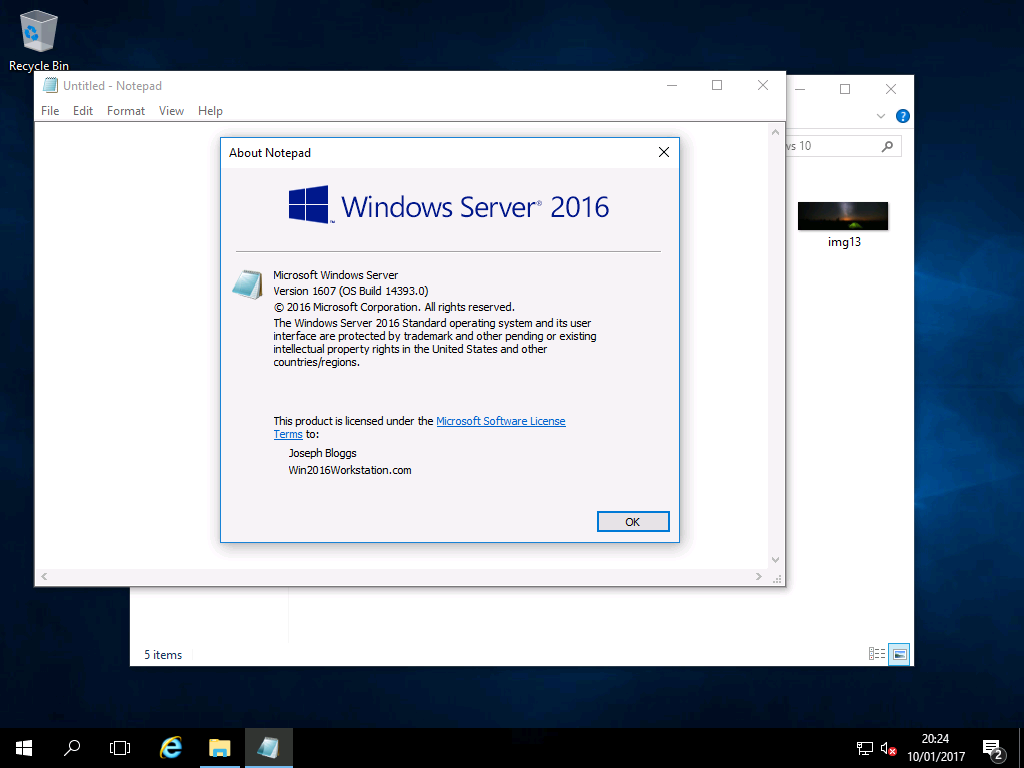Open network status tray icon
This screenshot has height=768, width=1024.
pos(865,748)
